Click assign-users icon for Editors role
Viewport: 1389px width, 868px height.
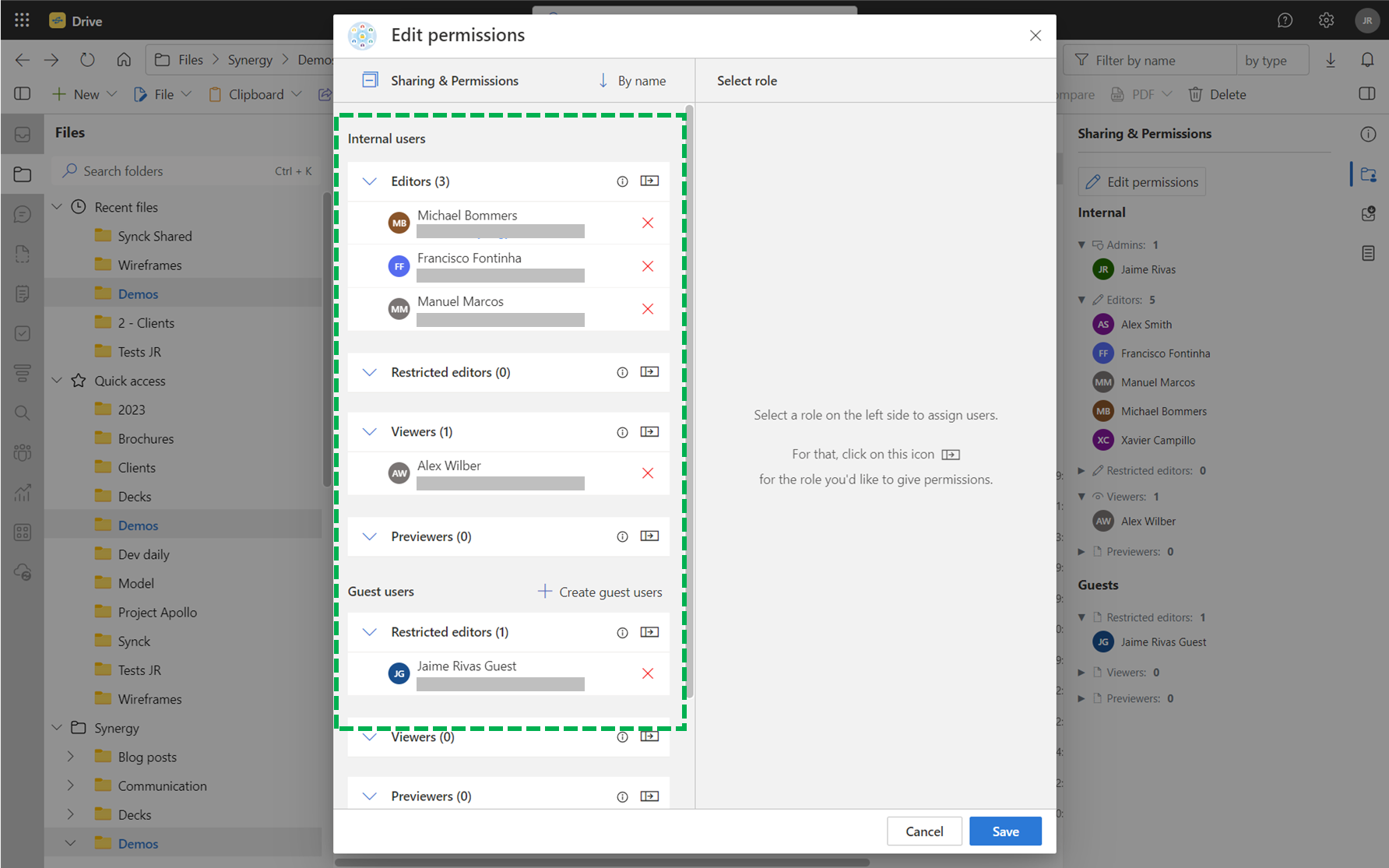tap(649, 181)
